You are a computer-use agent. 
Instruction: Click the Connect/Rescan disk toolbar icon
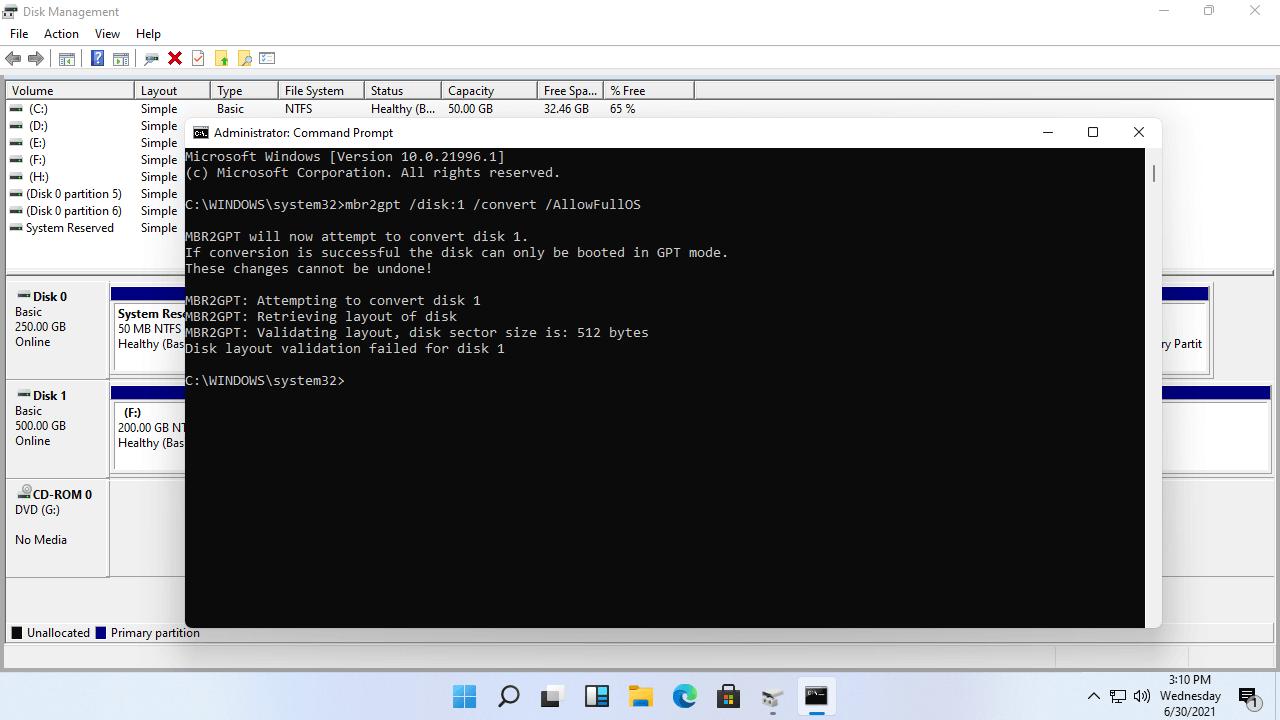coord(151,59)
